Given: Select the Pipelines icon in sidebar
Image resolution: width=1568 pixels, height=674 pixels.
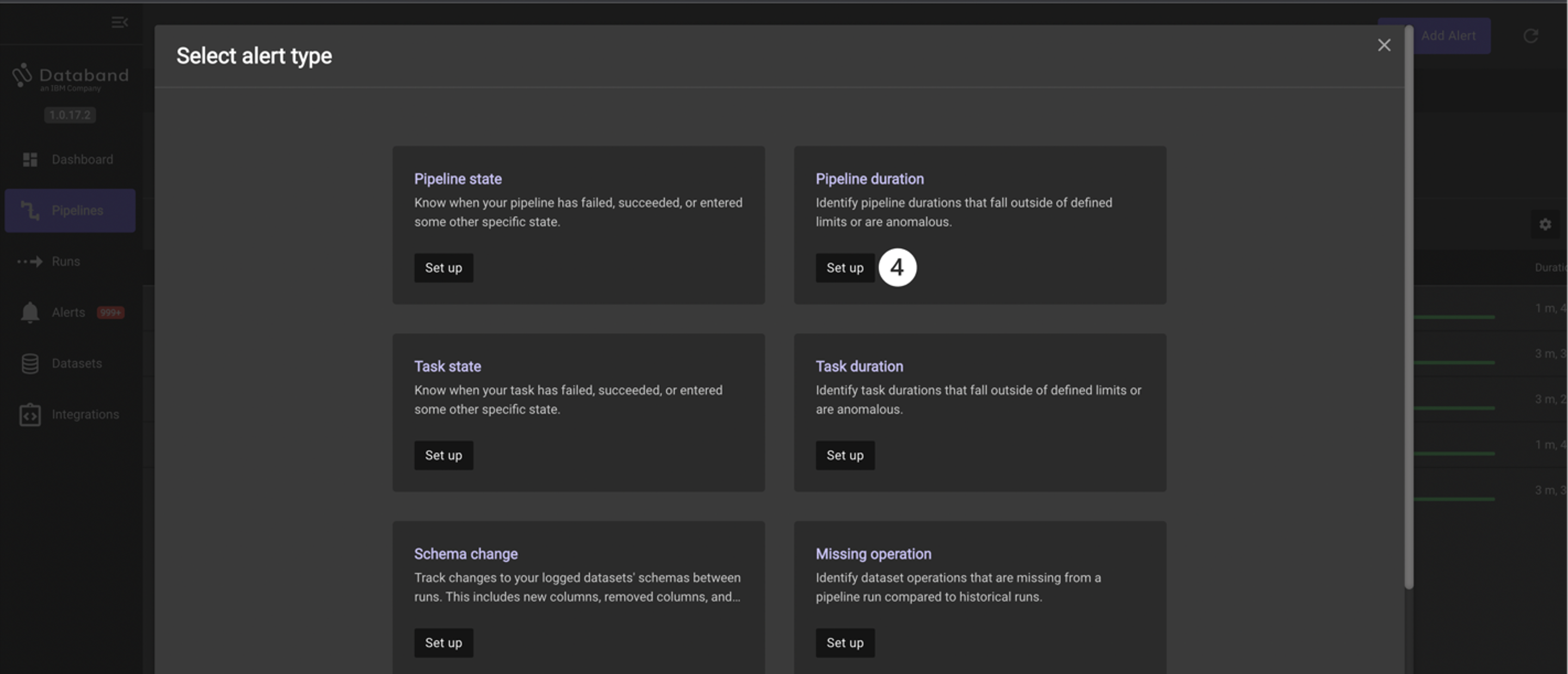Looking at the screenshot, I should point(30,211).
